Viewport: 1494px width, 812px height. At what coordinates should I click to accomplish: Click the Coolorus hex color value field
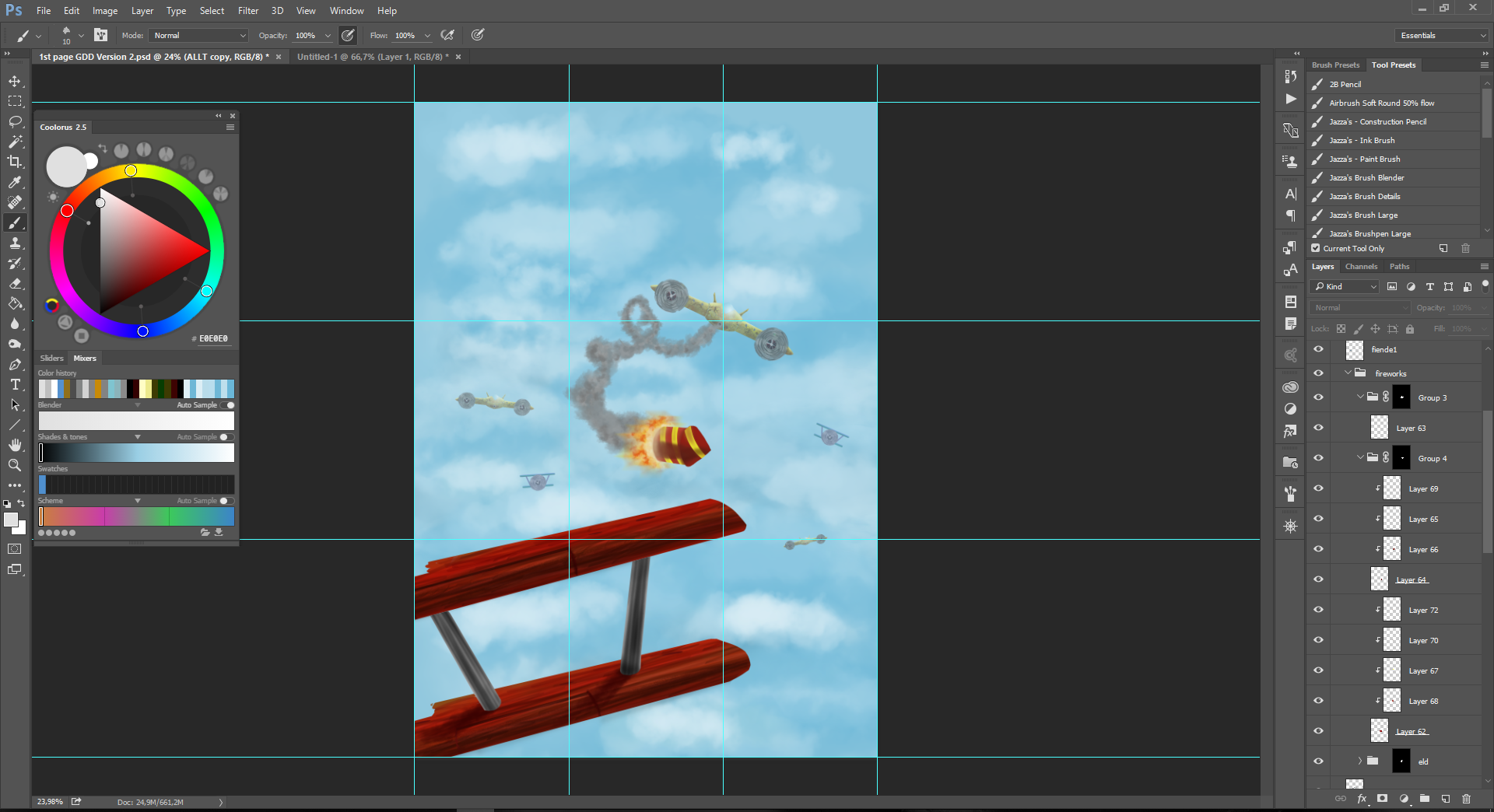pos(213,339)
